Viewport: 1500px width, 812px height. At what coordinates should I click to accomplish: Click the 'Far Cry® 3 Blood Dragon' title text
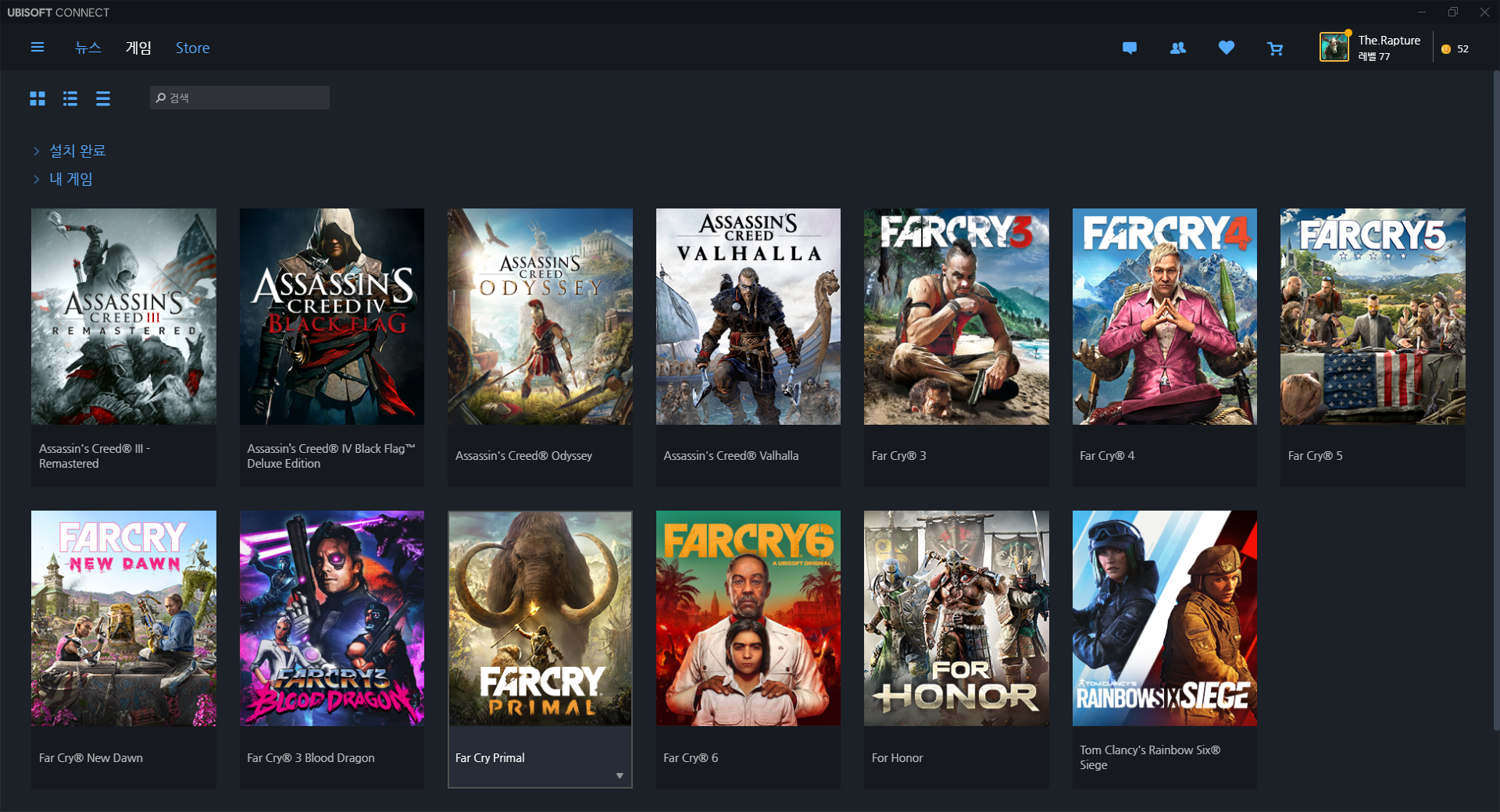(311, 758)
